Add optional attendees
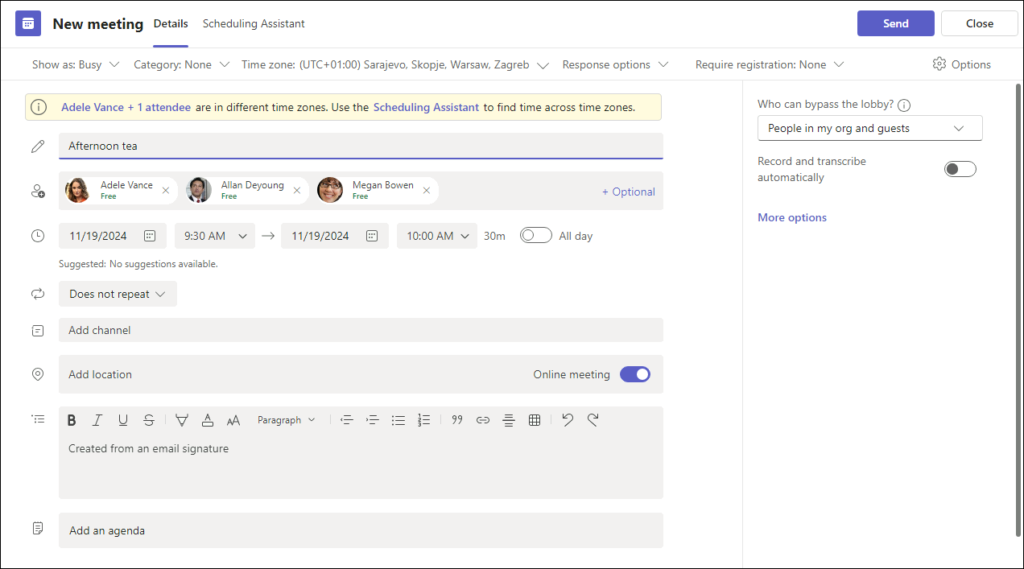This screenshot has height=569, width=1024. tap(628, 191)
